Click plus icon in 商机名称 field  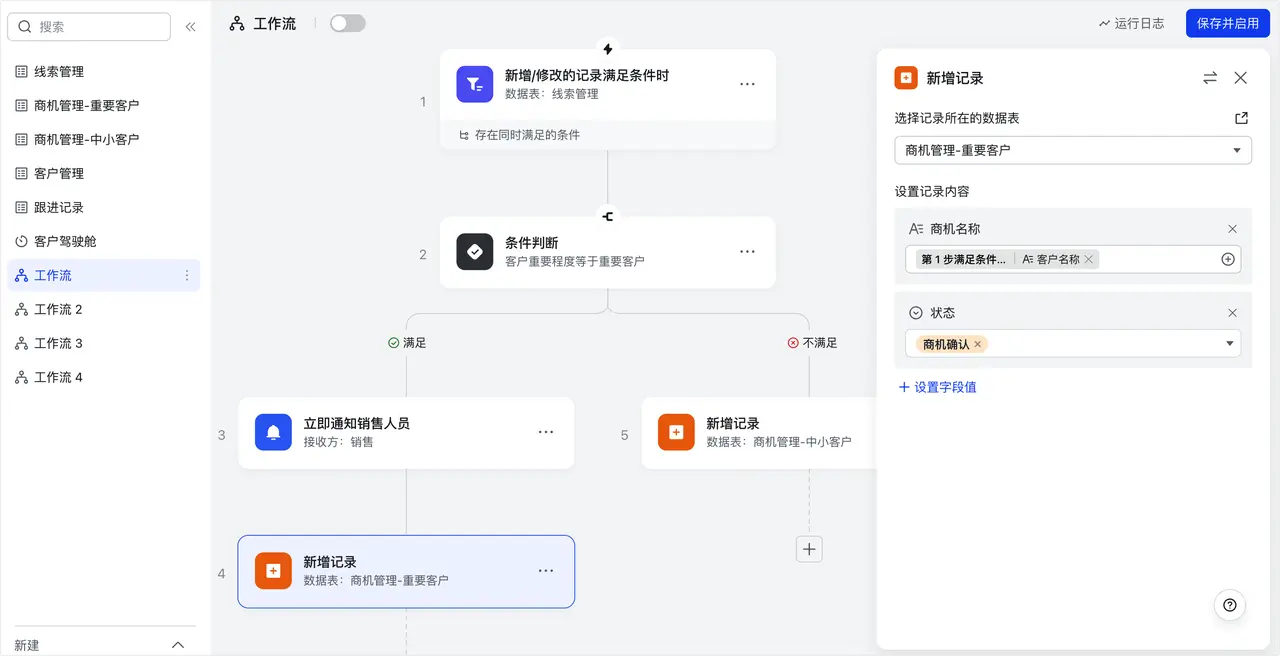tap(1228, 259)
